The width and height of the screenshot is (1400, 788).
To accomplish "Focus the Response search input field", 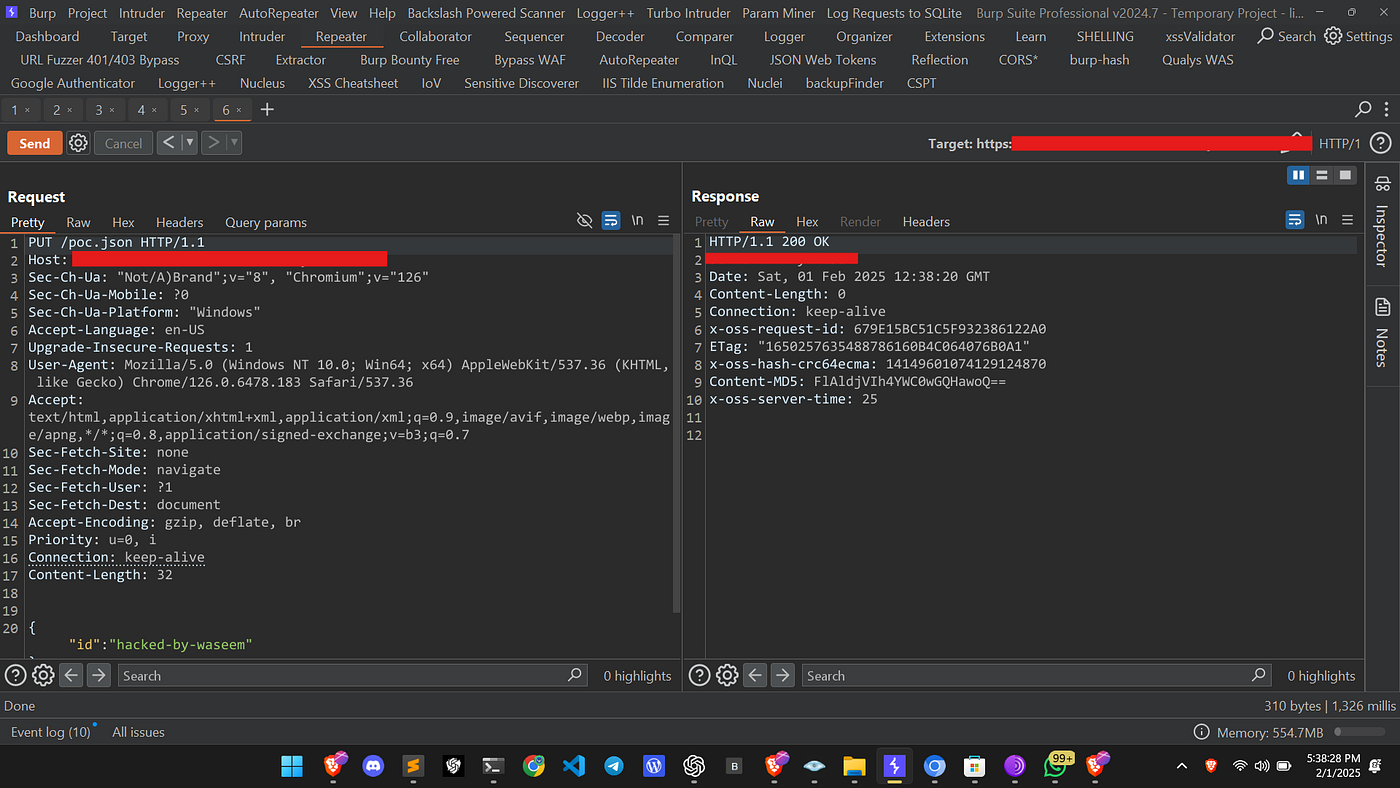I will 1036,675.
